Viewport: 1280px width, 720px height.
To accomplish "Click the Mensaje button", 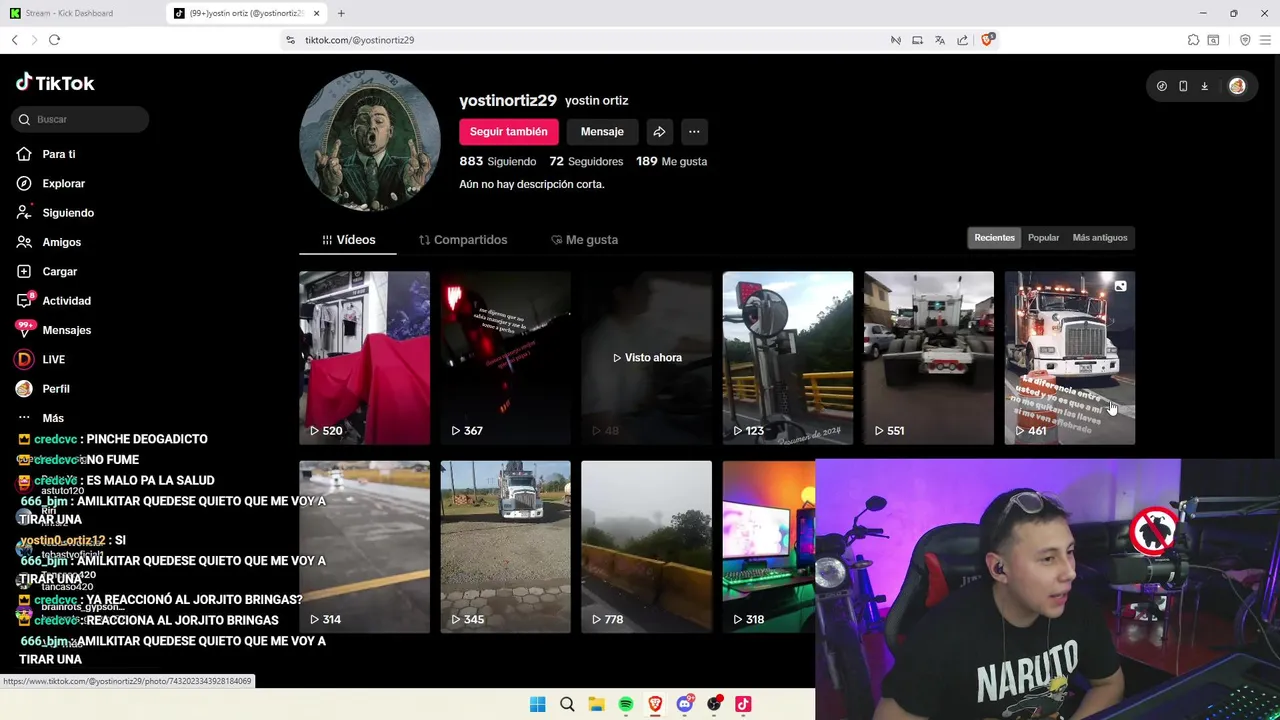I will (602, 132).
